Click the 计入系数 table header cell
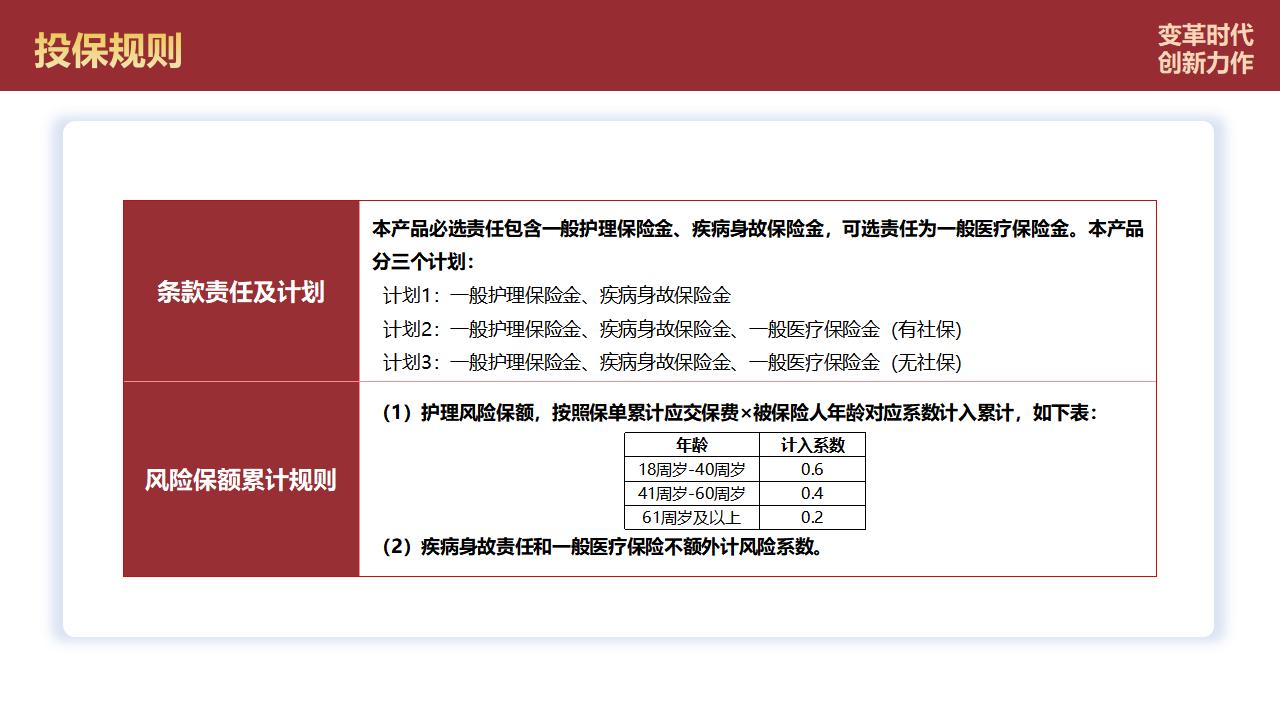The height and width of the screenshot is (720, 1280). tap(812, 445)
